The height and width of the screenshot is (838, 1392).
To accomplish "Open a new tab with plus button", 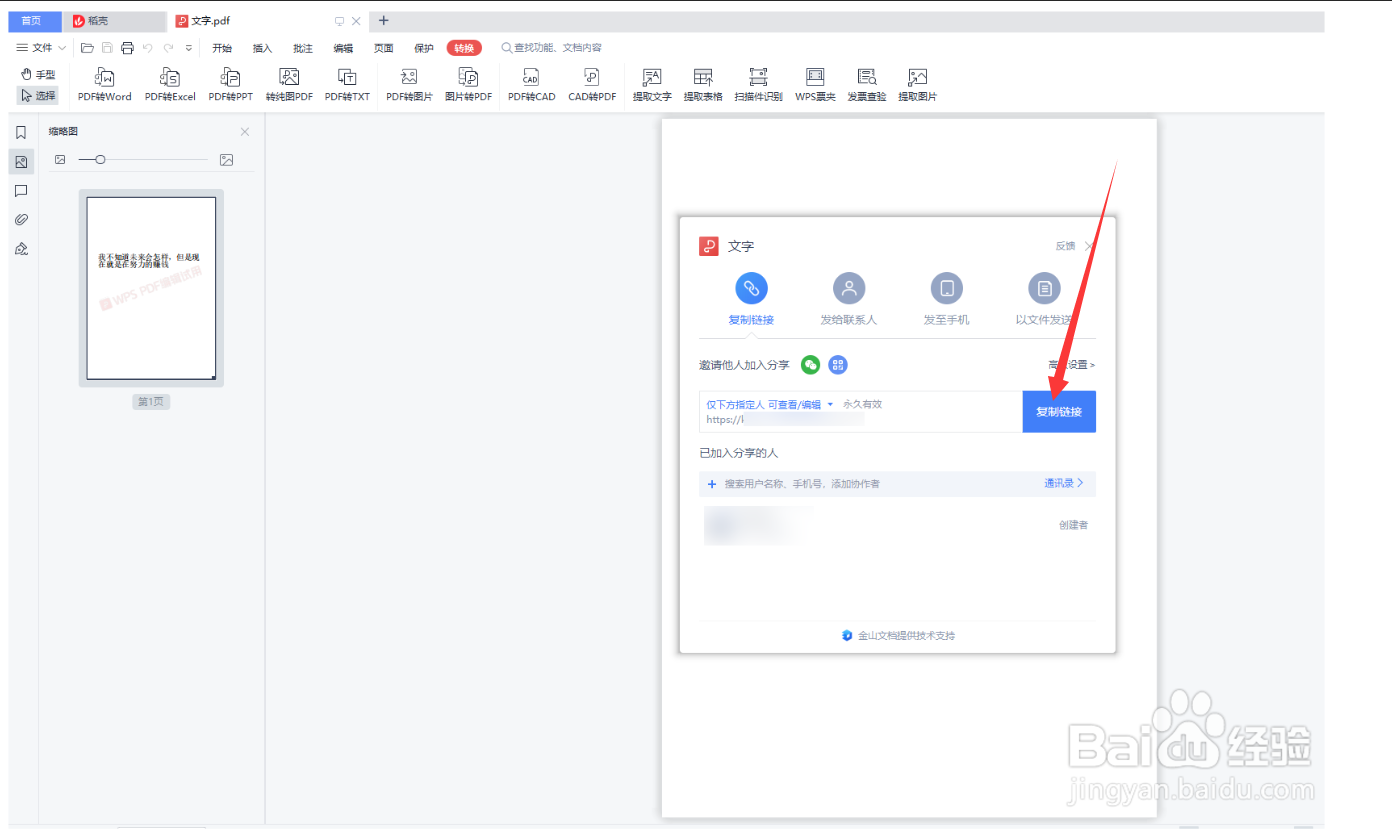I will click(384, 21).
